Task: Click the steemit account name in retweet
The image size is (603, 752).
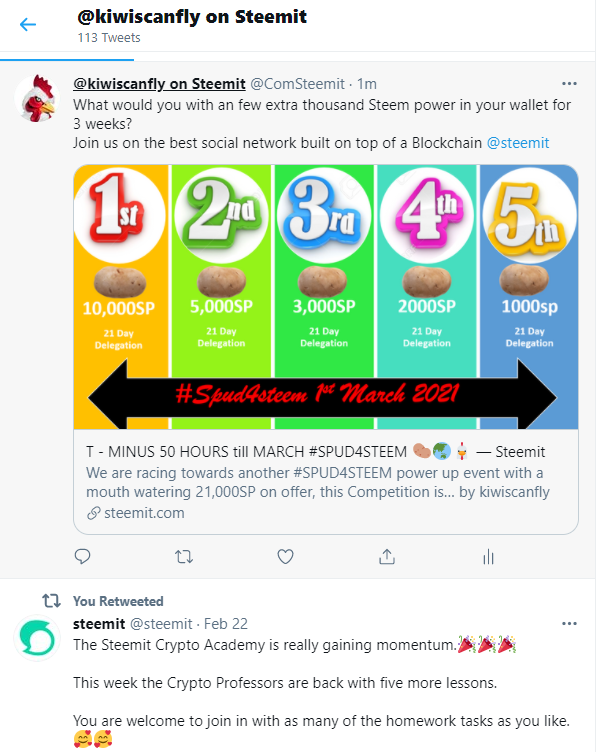Action: coord(99,624)
